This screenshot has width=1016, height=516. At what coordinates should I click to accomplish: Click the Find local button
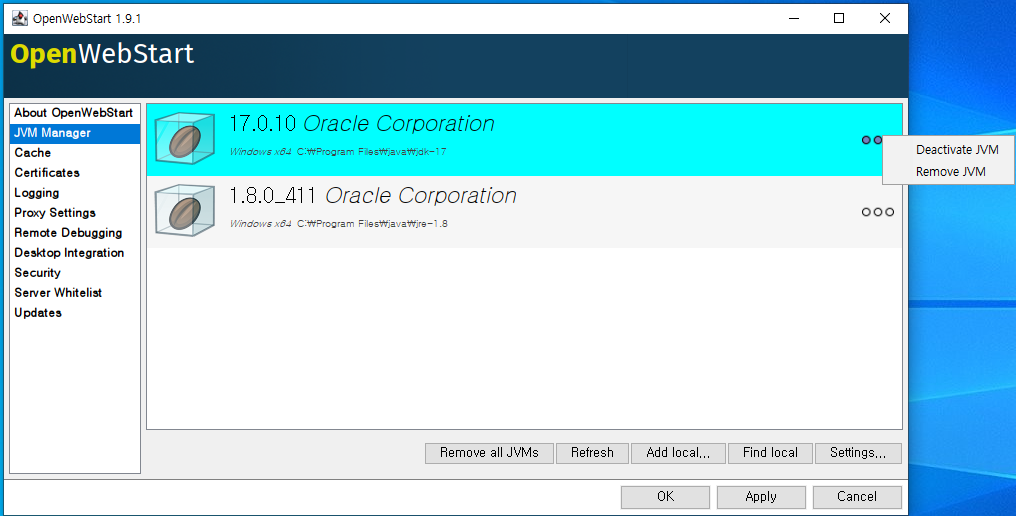(x=770, y=453)
